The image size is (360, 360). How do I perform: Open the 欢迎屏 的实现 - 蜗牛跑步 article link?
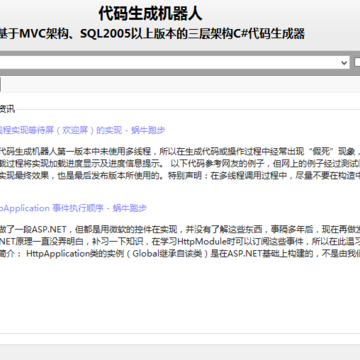coord(82,130)
